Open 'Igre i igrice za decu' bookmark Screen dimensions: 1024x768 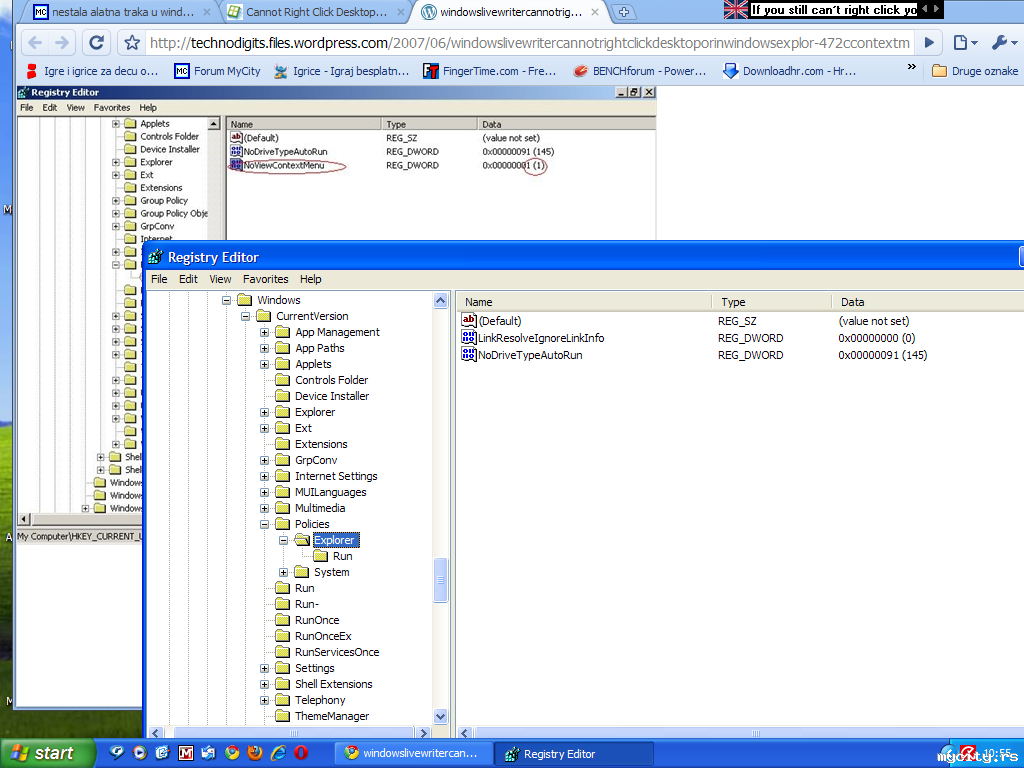pyautogui.click(x=92, y=71)
